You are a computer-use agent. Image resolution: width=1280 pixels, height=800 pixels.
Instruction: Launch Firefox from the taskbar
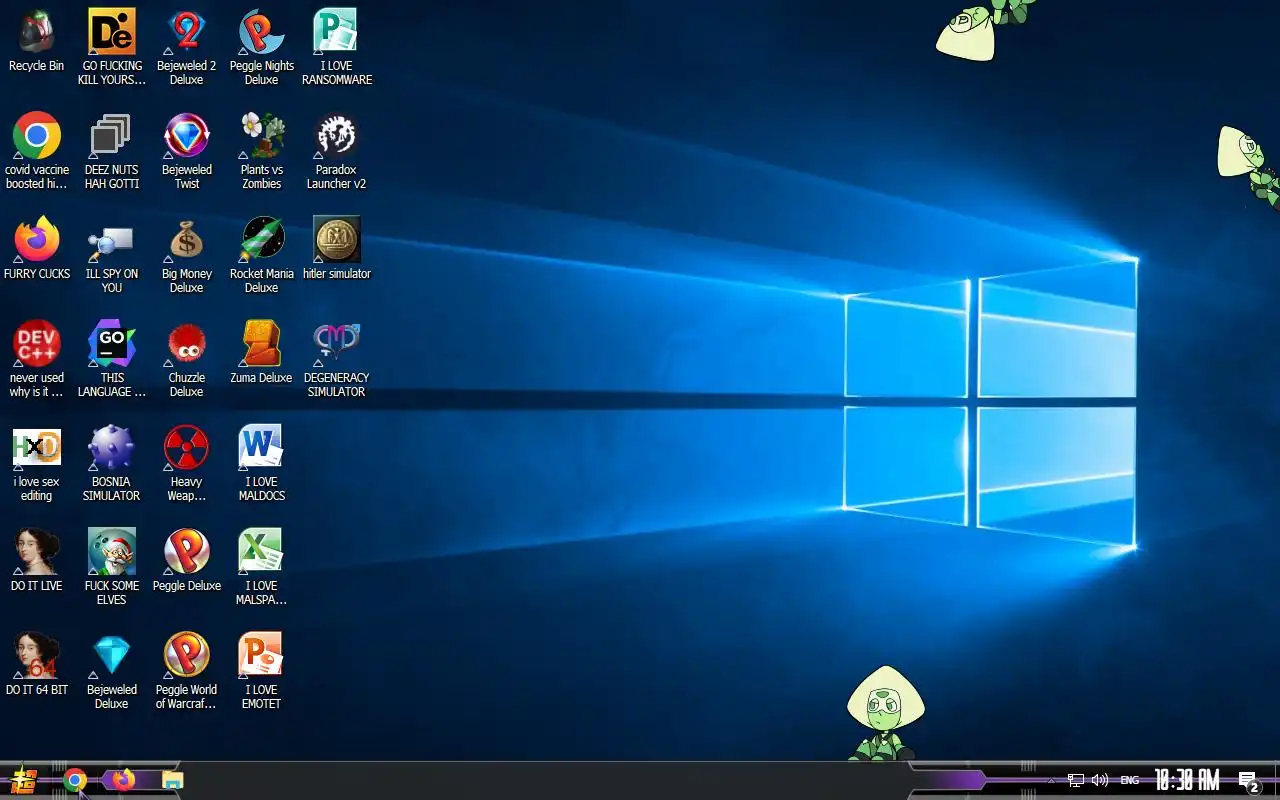tap(123, 780)
